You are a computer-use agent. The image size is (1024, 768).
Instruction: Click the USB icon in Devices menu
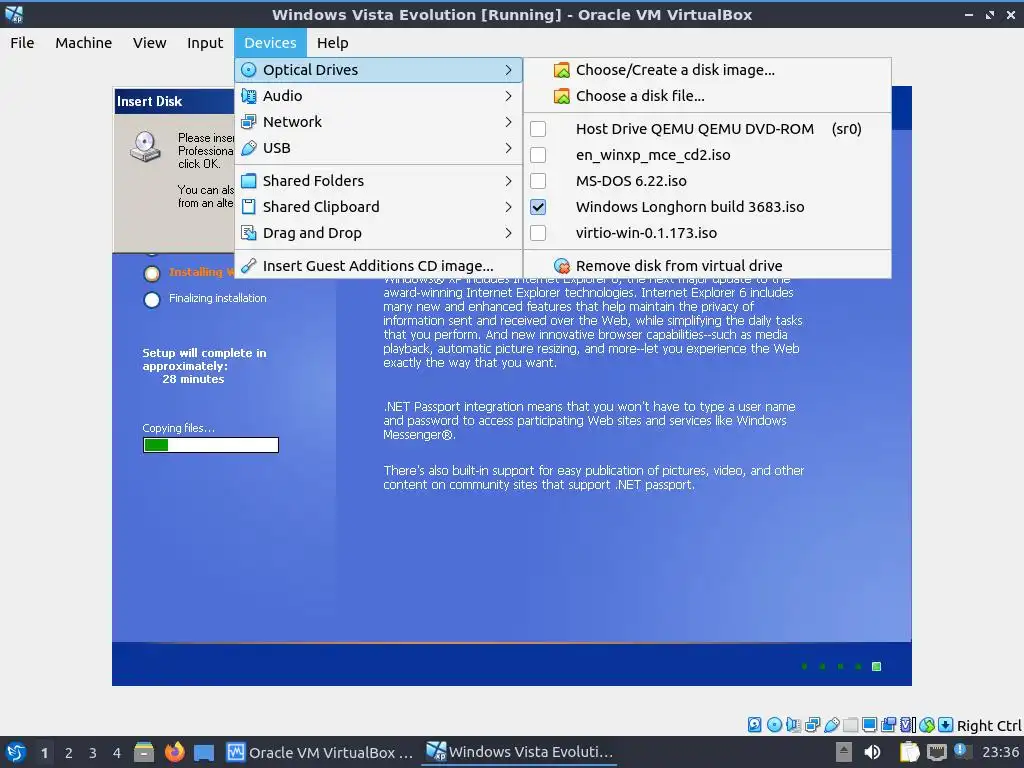click(249, 148)
